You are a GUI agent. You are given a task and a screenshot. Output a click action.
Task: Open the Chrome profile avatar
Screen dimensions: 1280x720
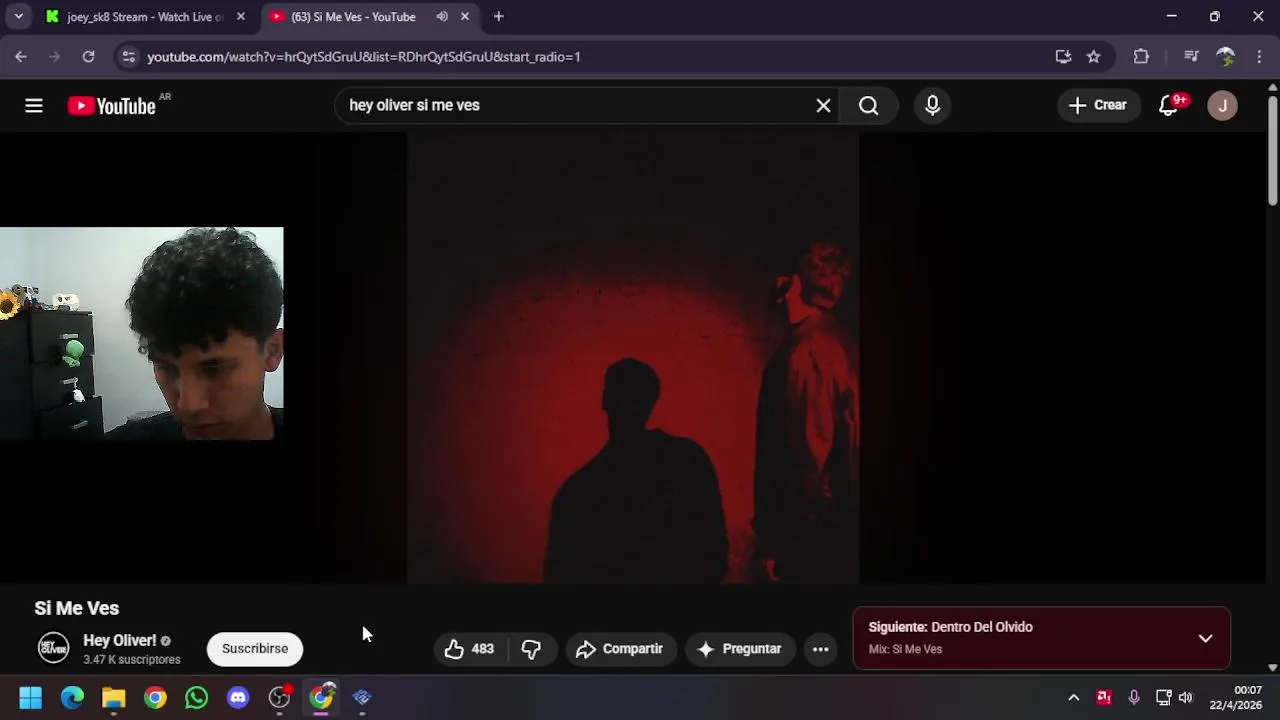tap(1225, 57)
